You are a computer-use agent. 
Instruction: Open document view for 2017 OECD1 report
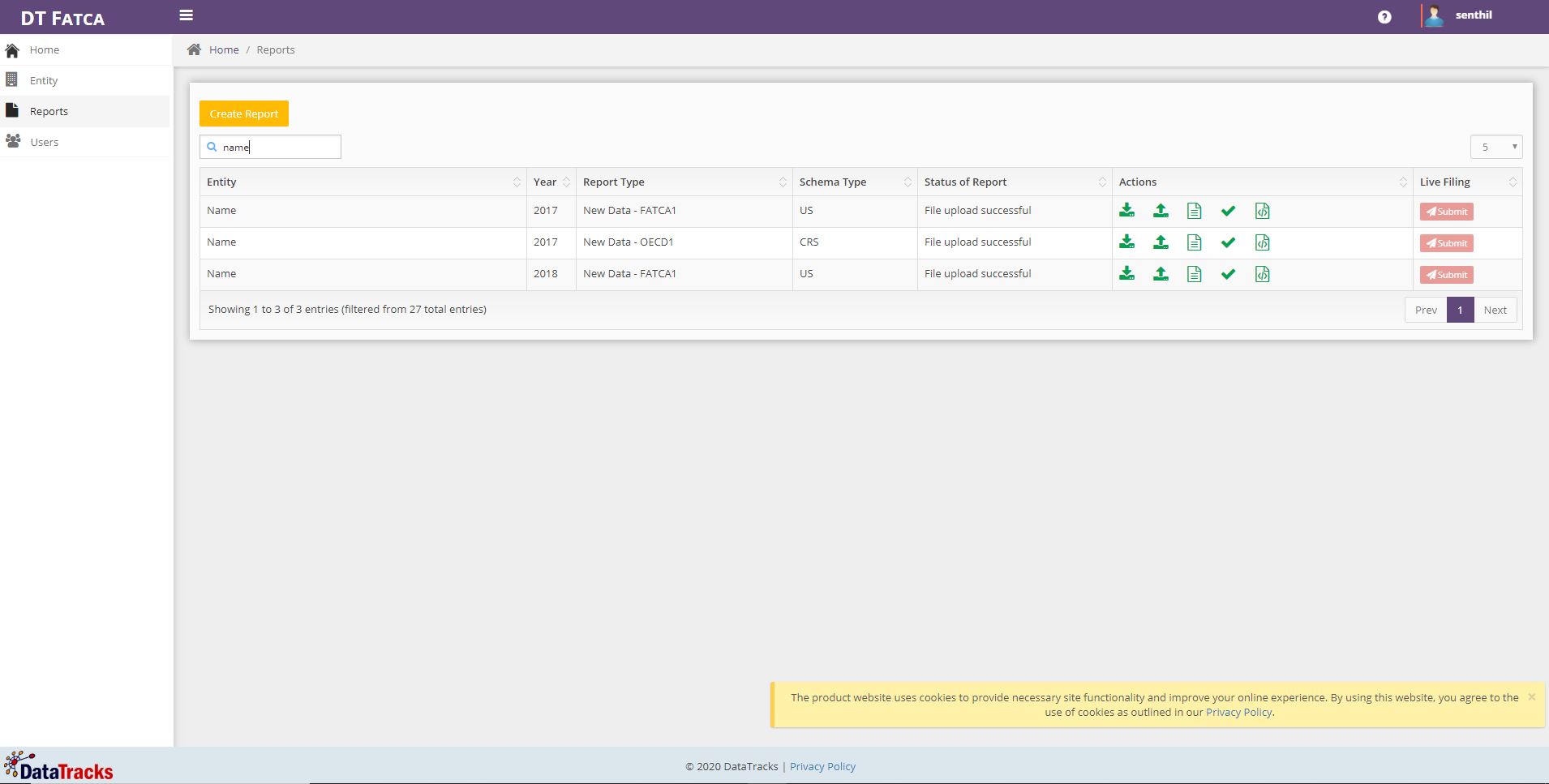1194,242
